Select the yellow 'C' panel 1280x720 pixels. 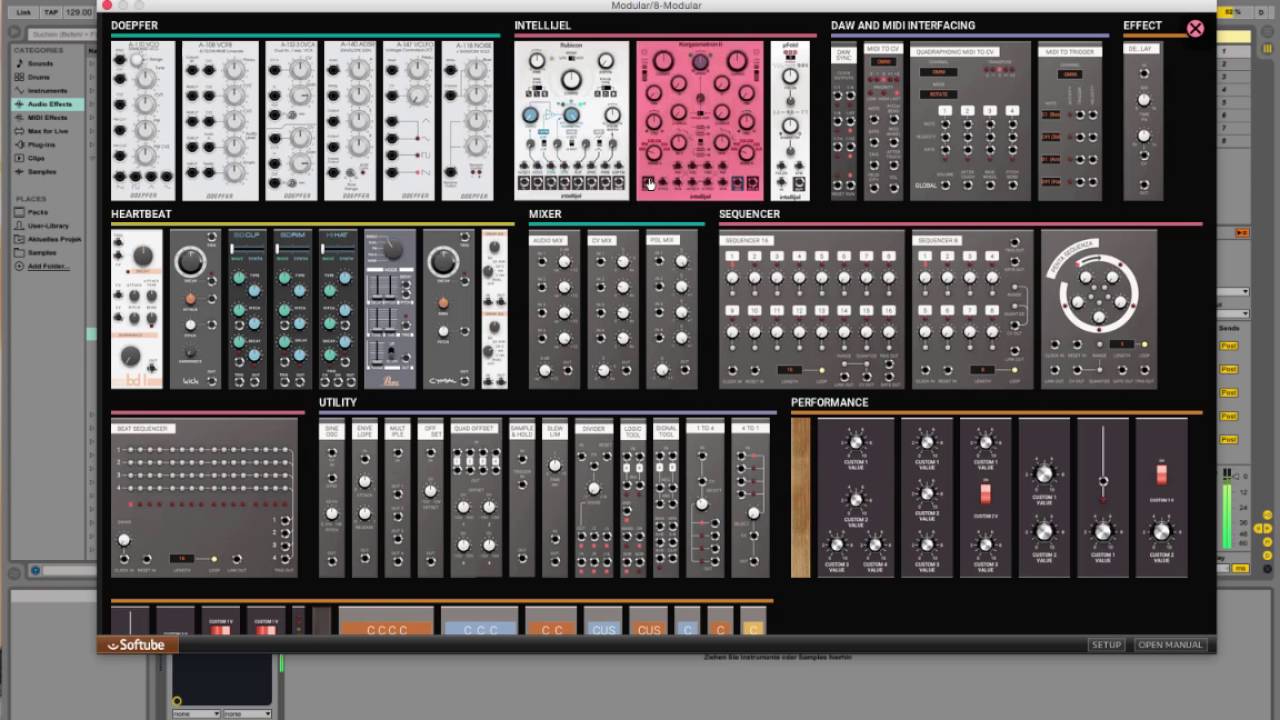753,622
